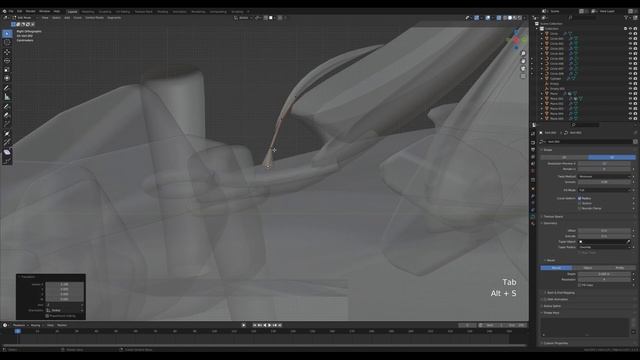
Task: Toggle Proportional editing in operator panel
Action: (x=47, y=316)
